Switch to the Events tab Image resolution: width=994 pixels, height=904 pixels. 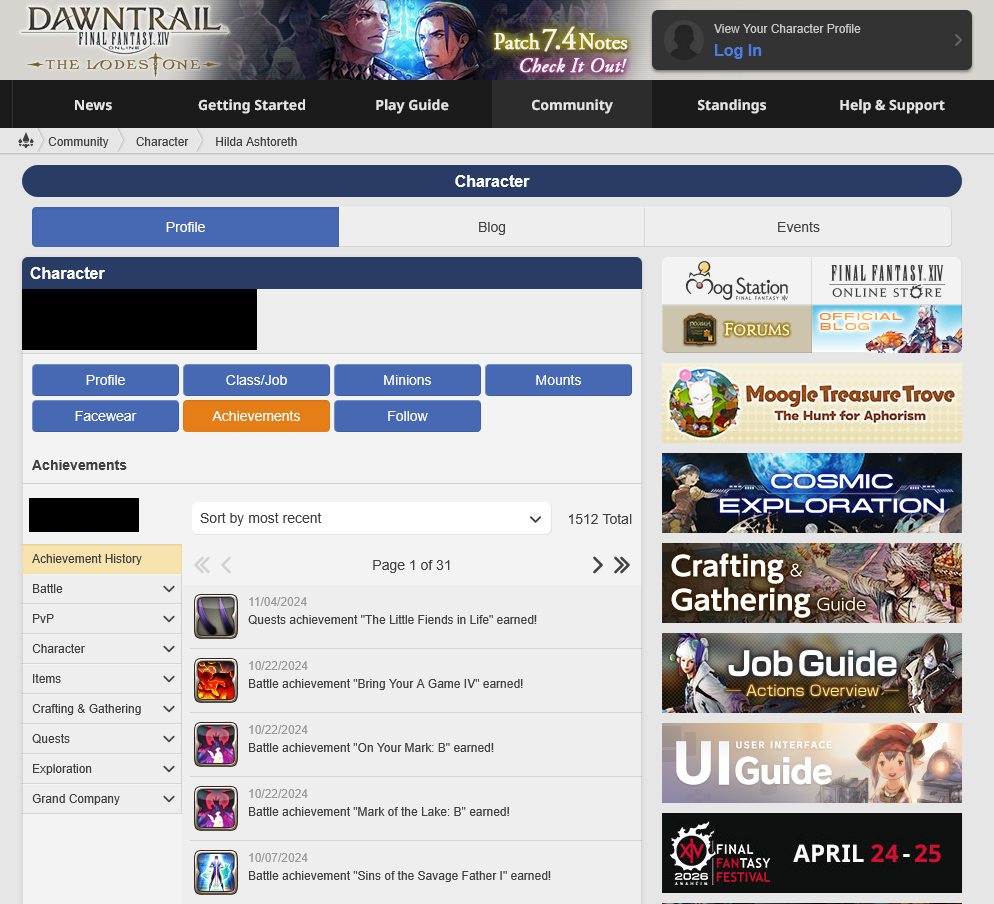click(x=798, y=227)
